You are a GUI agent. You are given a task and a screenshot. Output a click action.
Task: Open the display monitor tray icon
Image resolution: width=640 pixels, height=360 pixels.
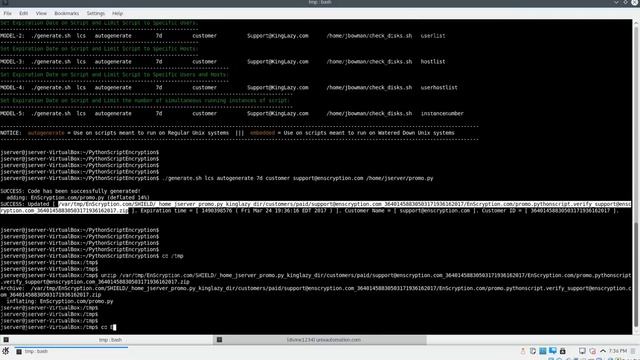[582, 351]
